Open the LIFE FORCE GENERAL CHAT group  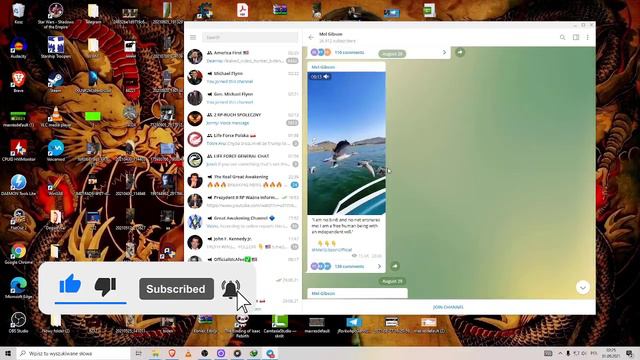tap(243, 160)
